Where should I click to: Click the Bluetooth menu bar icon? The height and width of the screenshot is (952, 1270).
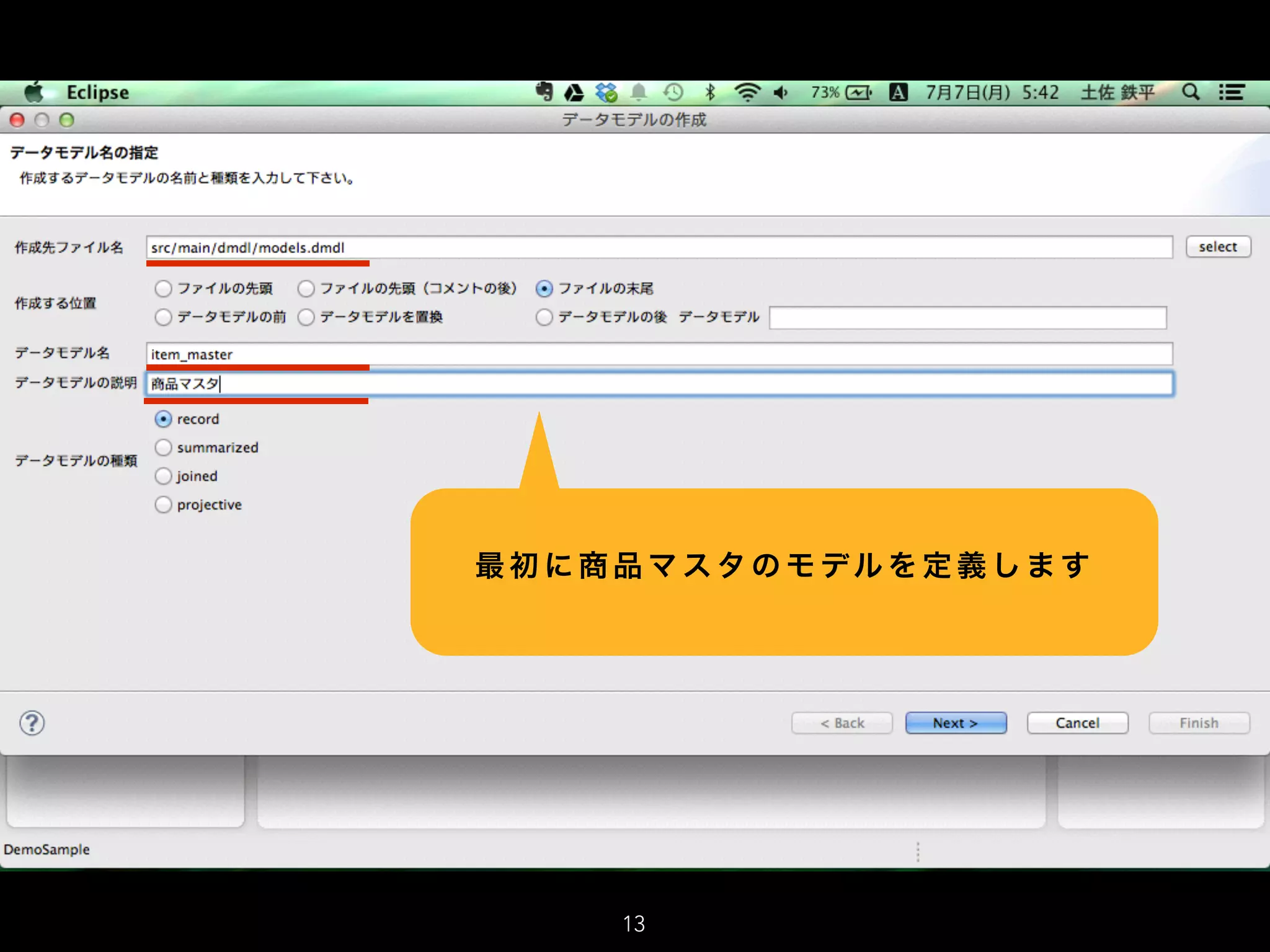pos(711,93)
